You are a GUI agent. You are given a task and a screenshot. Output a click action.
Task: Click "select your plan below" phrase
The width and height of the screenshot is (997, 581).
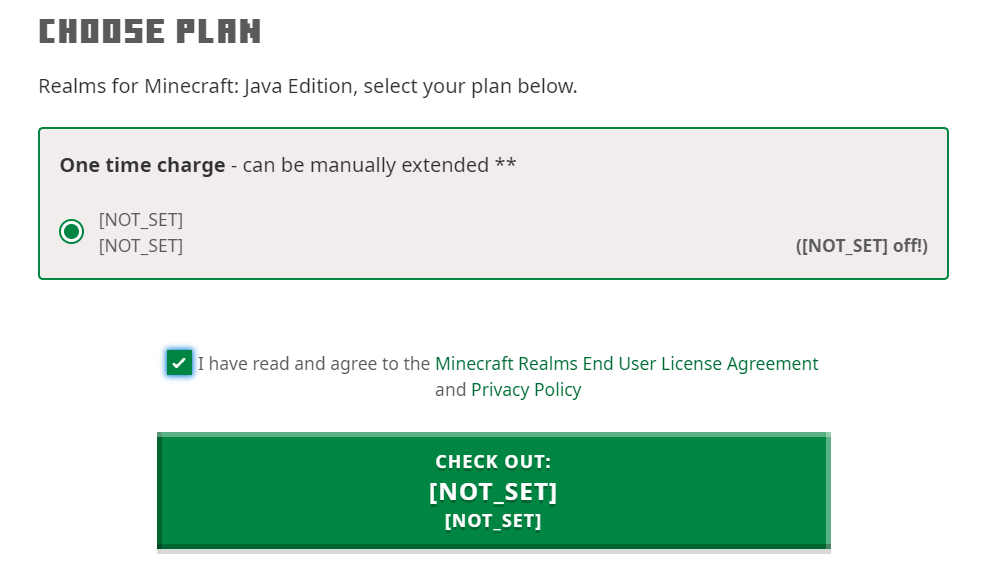(470, 86)
